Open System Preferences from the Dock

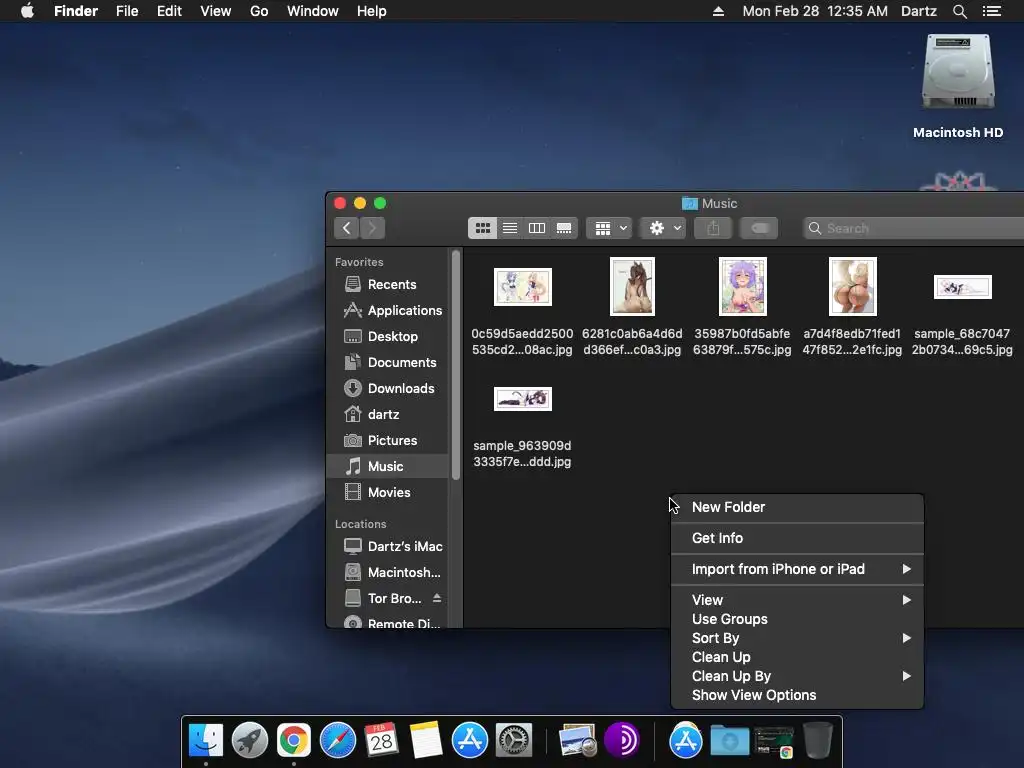click(514, 740)
